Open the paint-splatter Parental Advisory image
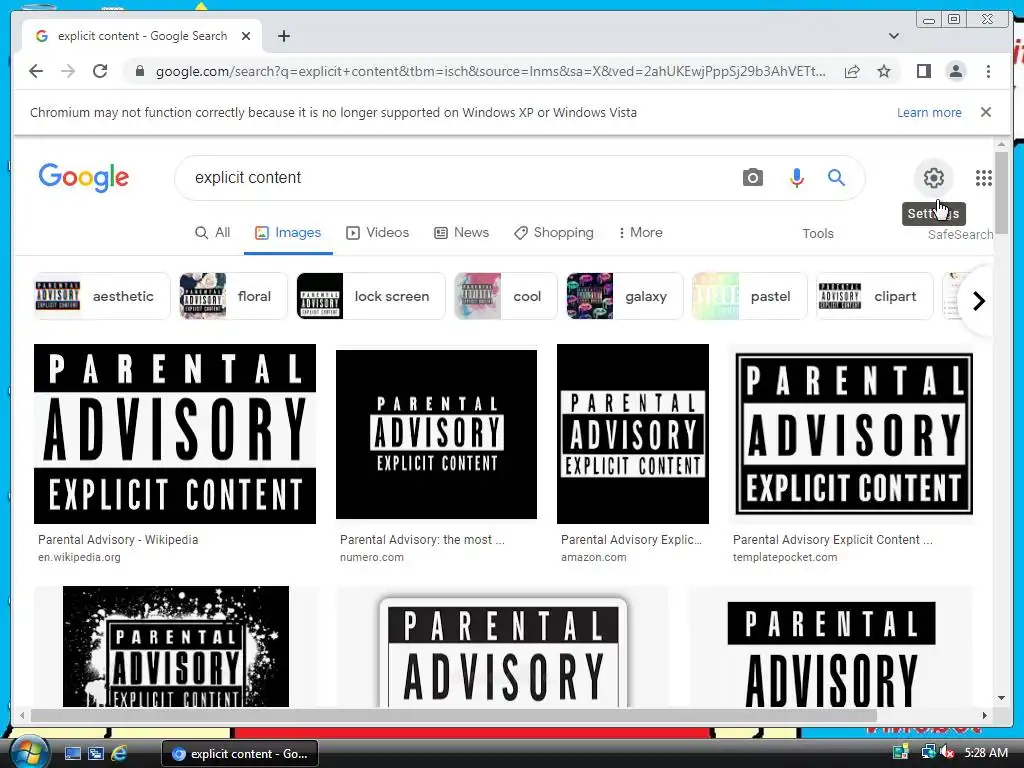This screenshot has height=768, width=1024. pos(176,646)
